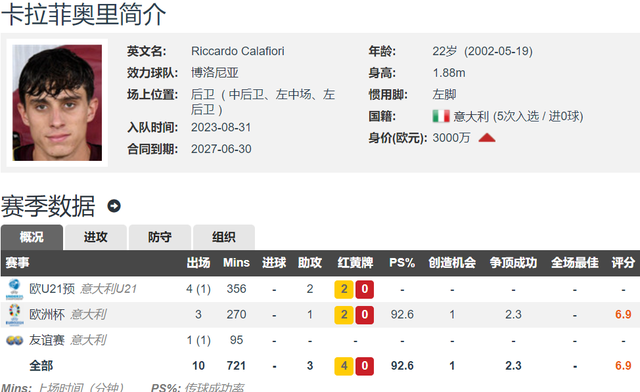Switch to the 防守 tab

click(x=160, y=237)
